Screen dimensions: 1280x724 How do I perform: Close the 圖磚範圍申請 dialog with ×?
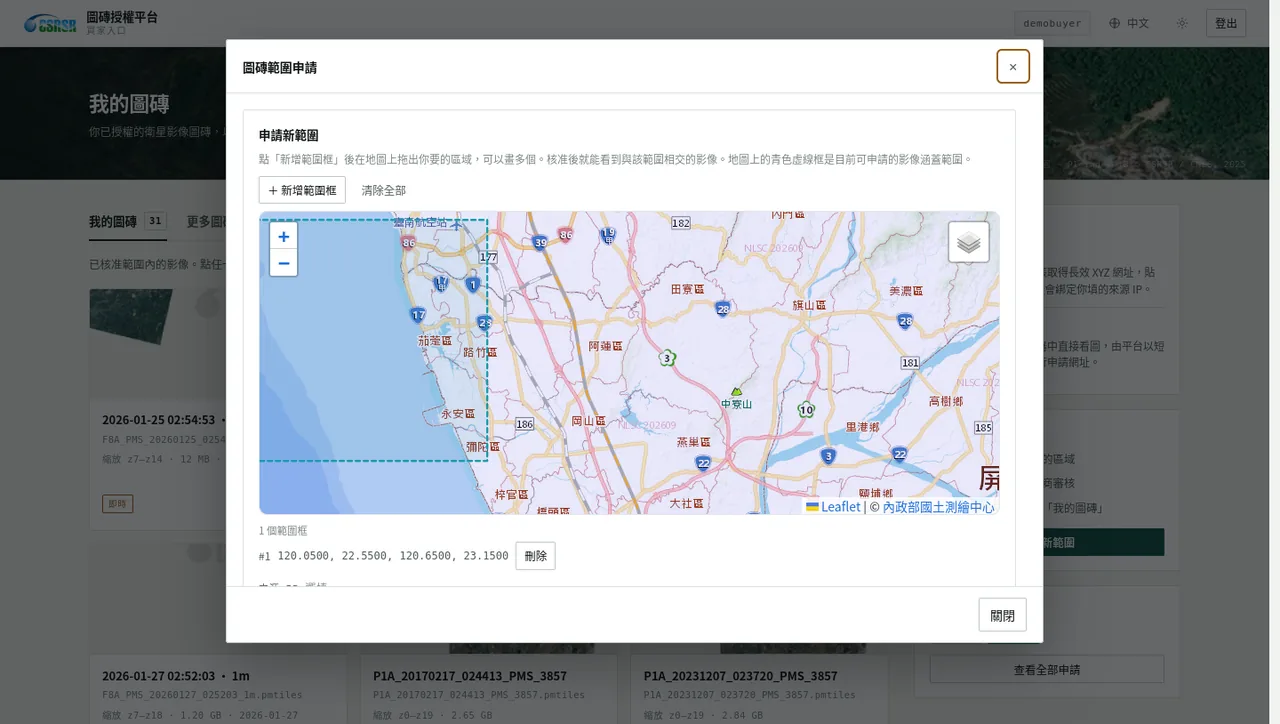[1013, 67]
